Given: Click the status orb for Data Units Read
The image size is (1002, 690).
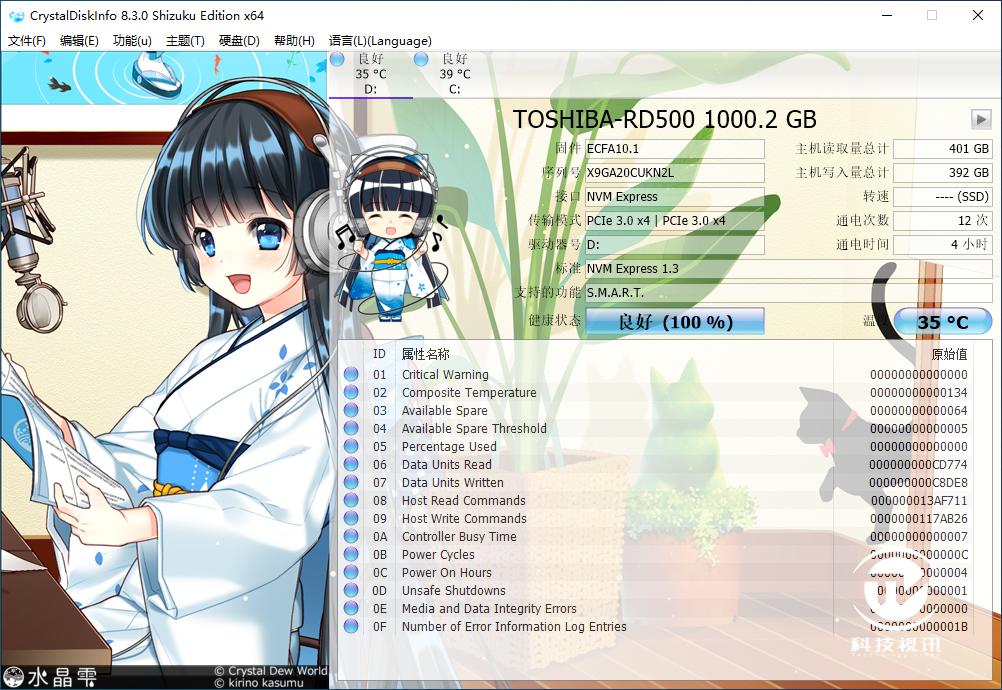Looking at the screenshot, I should (x=351, y=464).
